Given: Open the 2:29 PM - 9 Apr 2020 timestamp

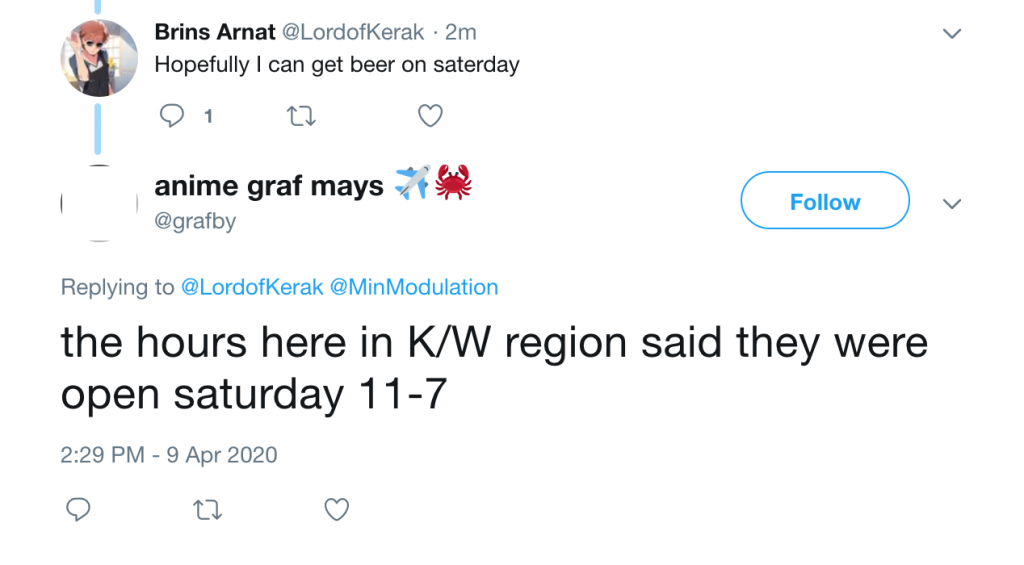Looking at the screenshot, I should (169, 455).
